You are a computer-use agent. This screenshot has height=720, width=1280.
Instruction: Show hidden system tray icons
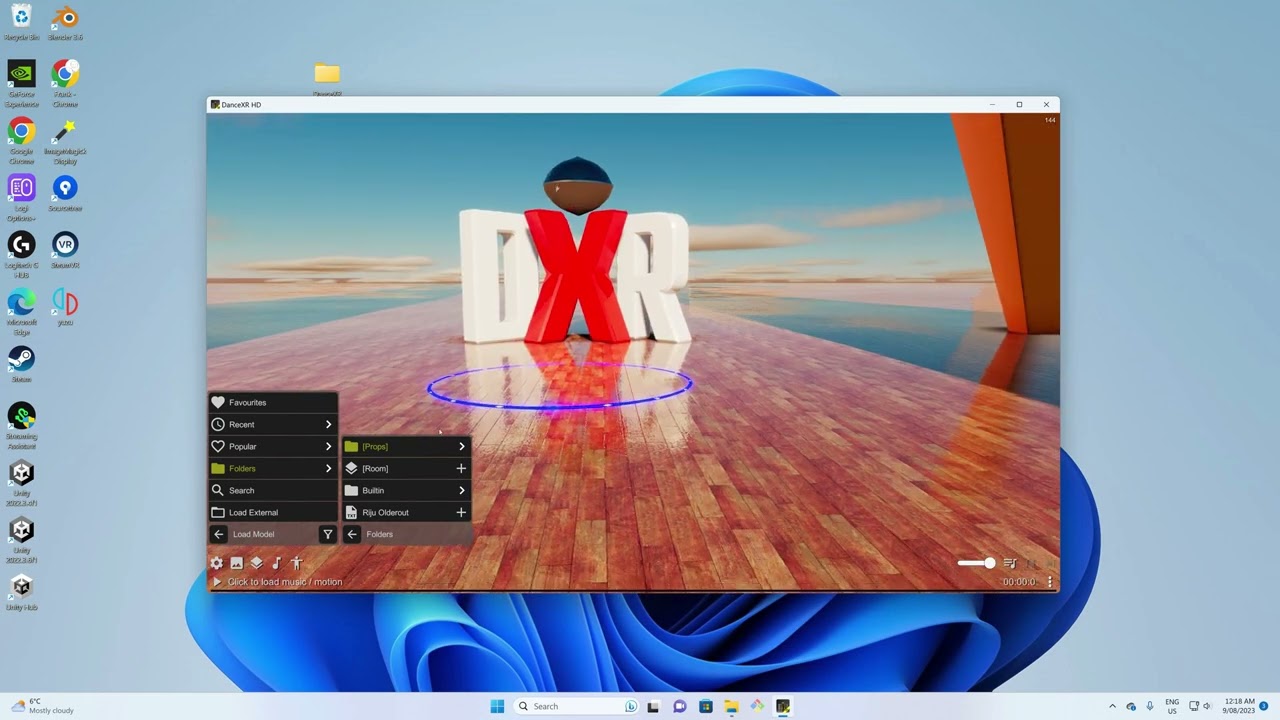1112,706
